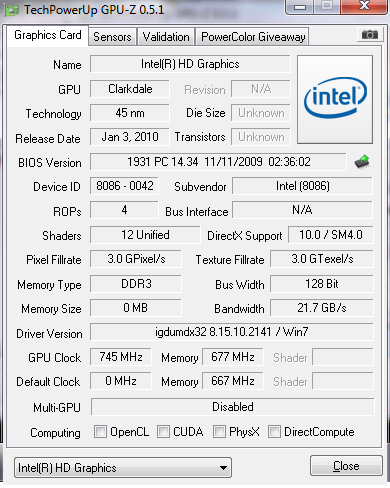The height and width of the screenshot is (488, 390).
Task: Click the Driver Version igdumdx32 field
Action: click(x=232, y=332)
